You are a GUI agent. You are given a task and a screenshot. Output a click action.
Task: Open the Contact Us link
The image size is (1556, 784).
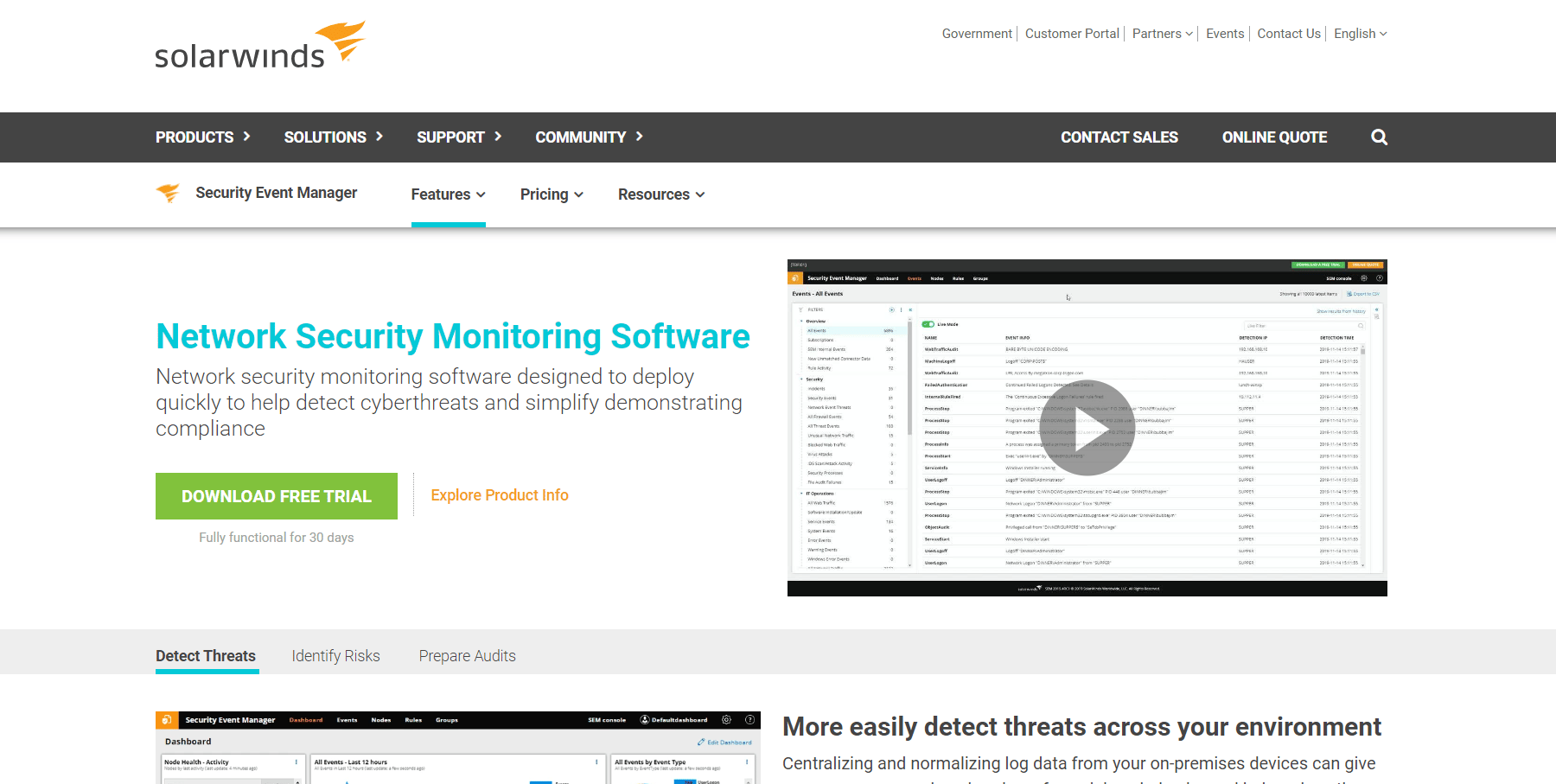tap(1289, 34)
